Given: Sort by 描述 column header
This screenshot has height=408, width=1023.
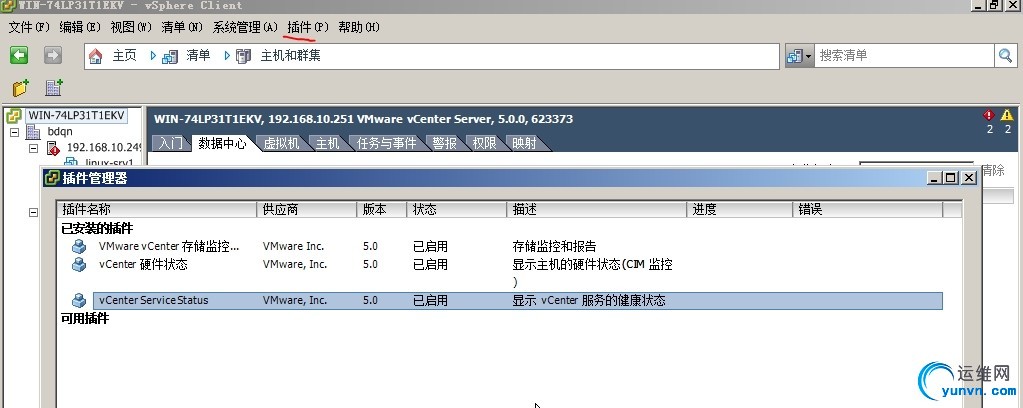Looking at the screenshot, I should [597, 210].
